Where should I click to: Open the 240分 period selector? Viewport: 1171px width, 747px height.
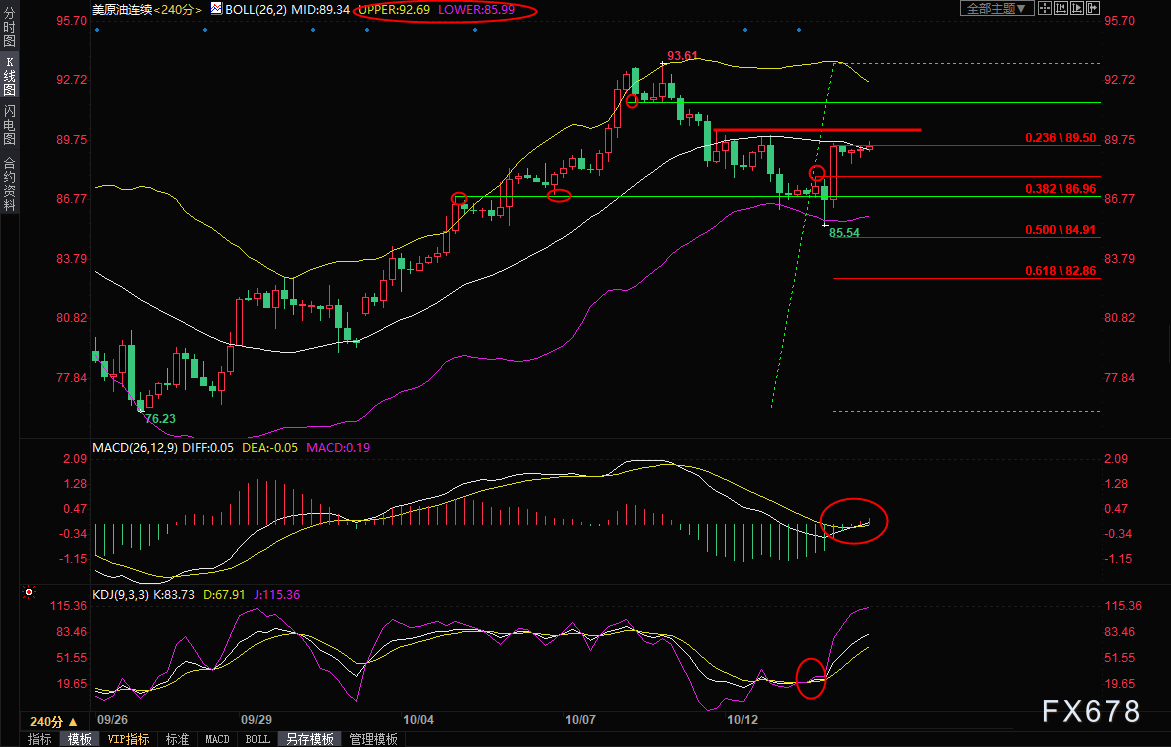[54, 722]
